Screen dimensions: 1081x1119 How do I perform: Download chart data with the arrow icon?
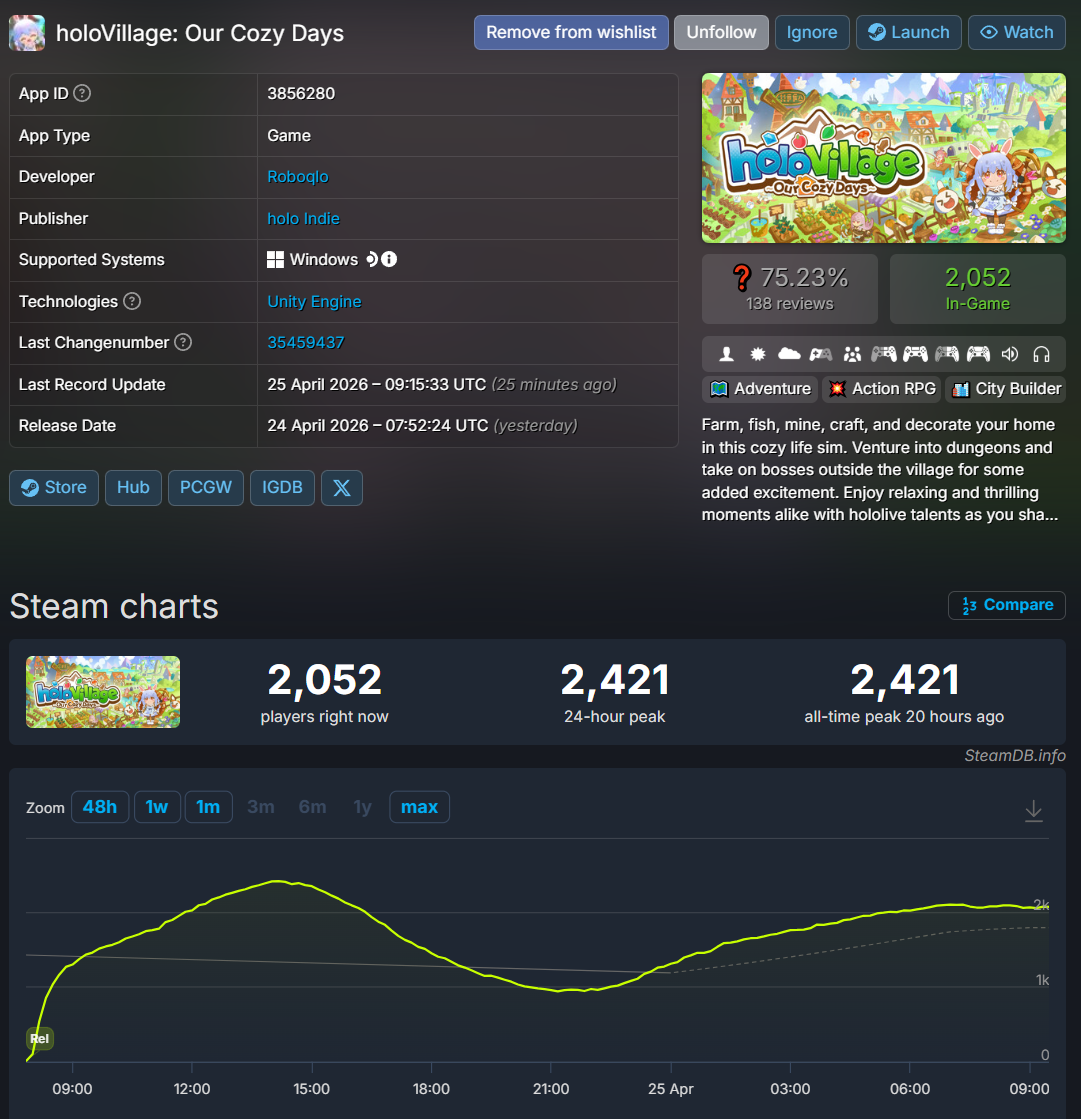[1033, 811]
